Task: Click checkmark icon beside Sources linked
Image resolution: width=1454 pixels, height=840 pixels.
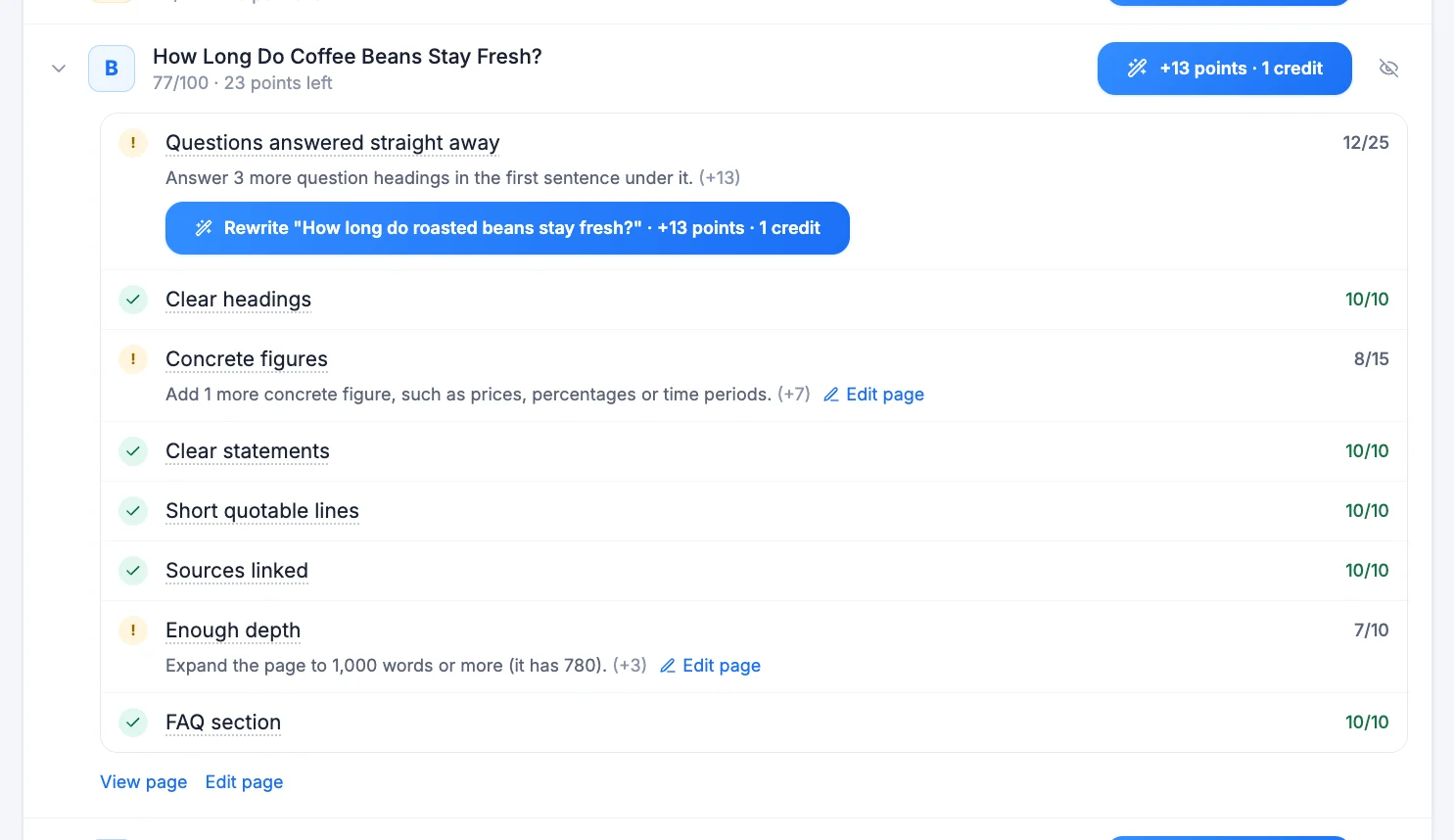Action: coord(133,571)
